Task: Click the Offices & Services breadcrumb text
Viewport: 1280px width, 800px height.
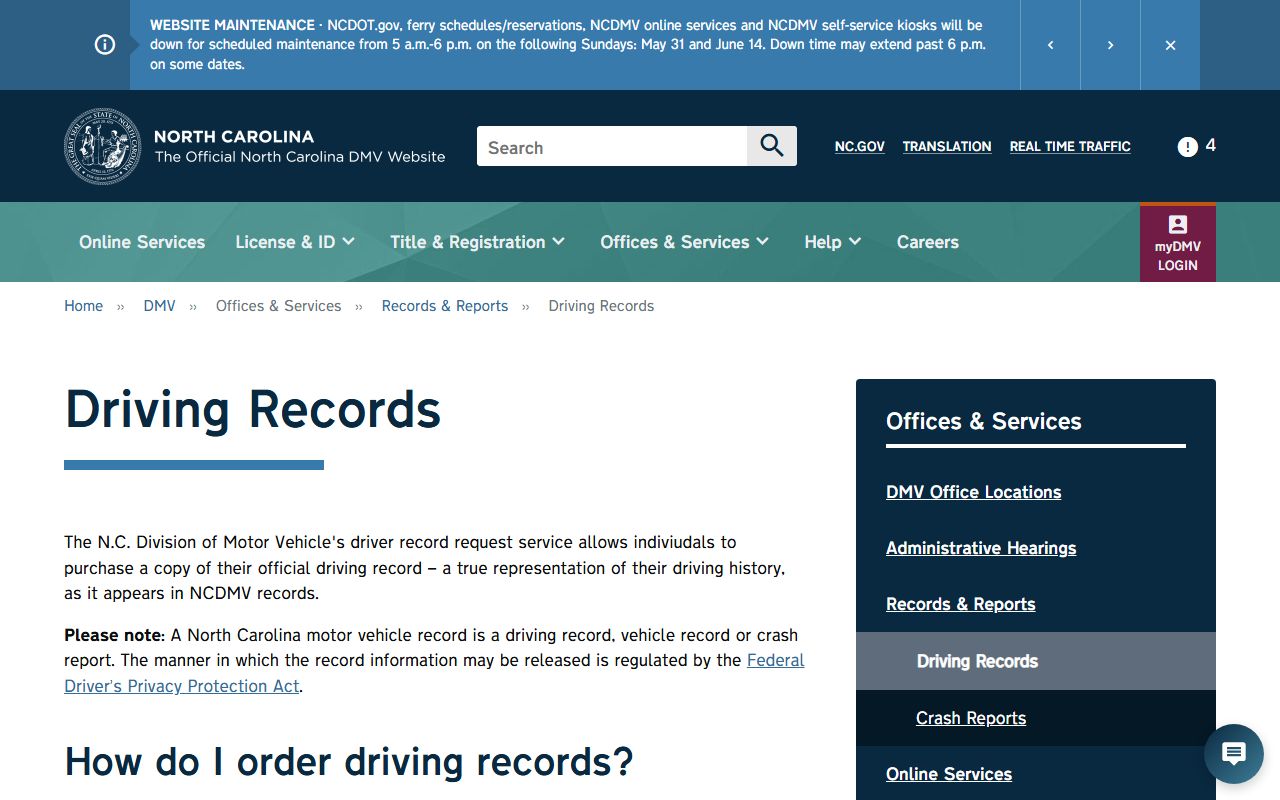Action: pos(278,306)
